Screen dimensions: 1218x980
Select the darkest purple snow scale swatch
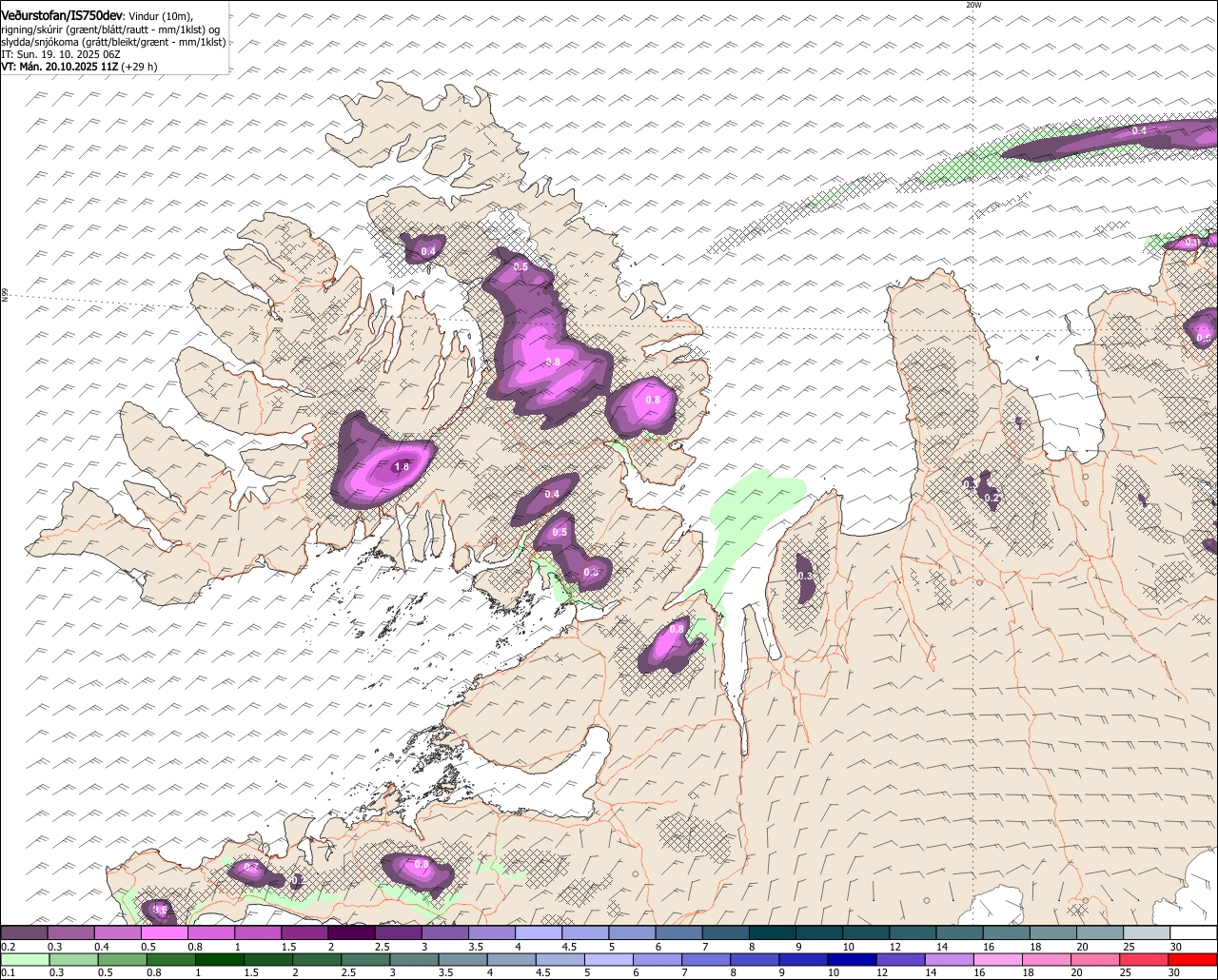[x=351, y=932]
